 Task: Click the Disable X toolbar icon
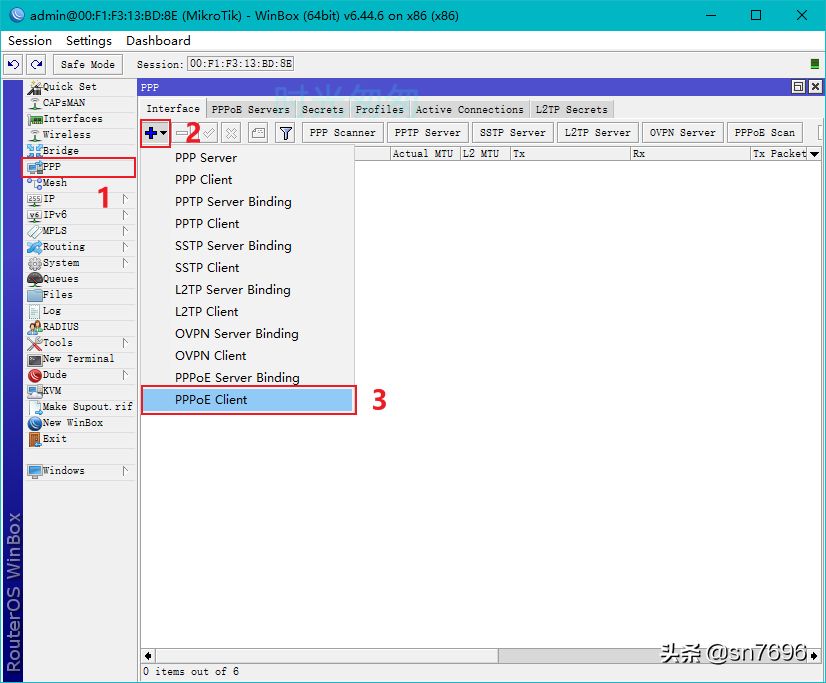(231, 133)
